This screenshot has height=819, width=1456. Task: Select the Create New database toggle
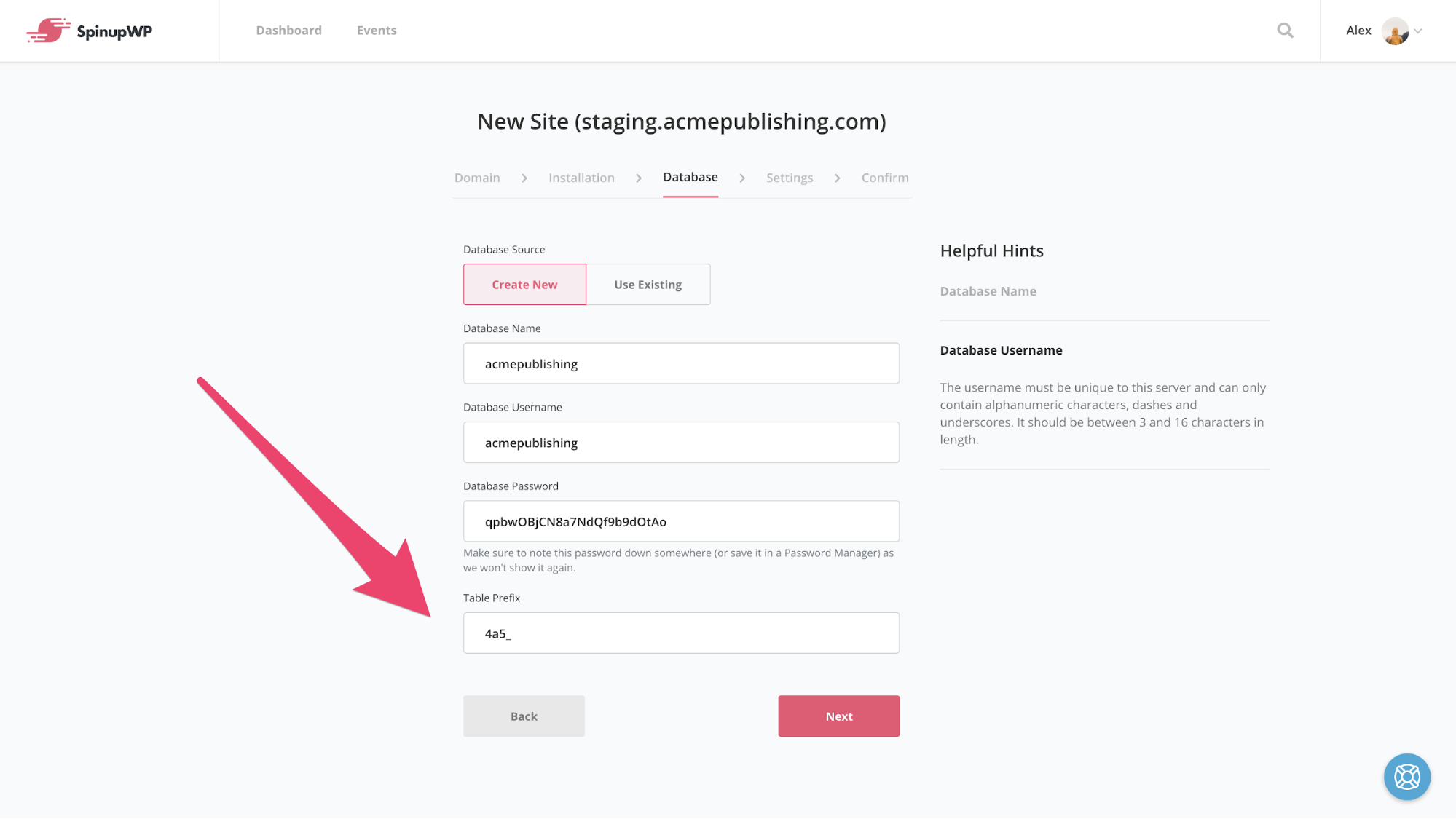click(525, 284)
